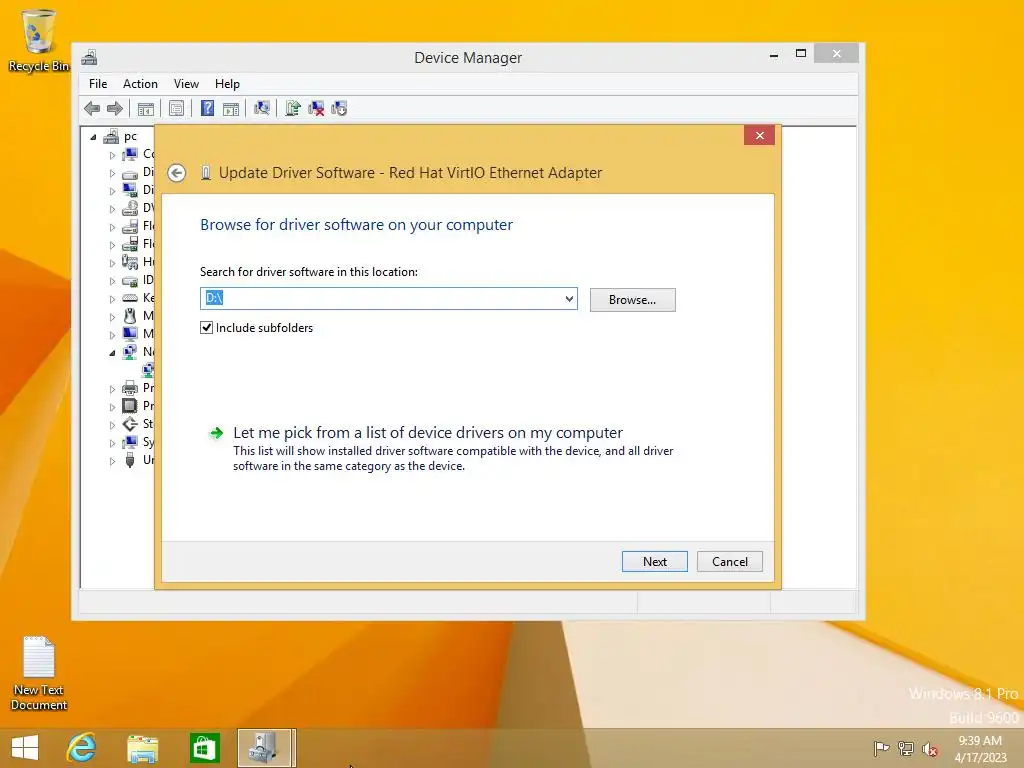The width and height of the screenshot is (1024, 768).
Task: Click the Scan for hardware changes icon
Action: coord(262,108)
